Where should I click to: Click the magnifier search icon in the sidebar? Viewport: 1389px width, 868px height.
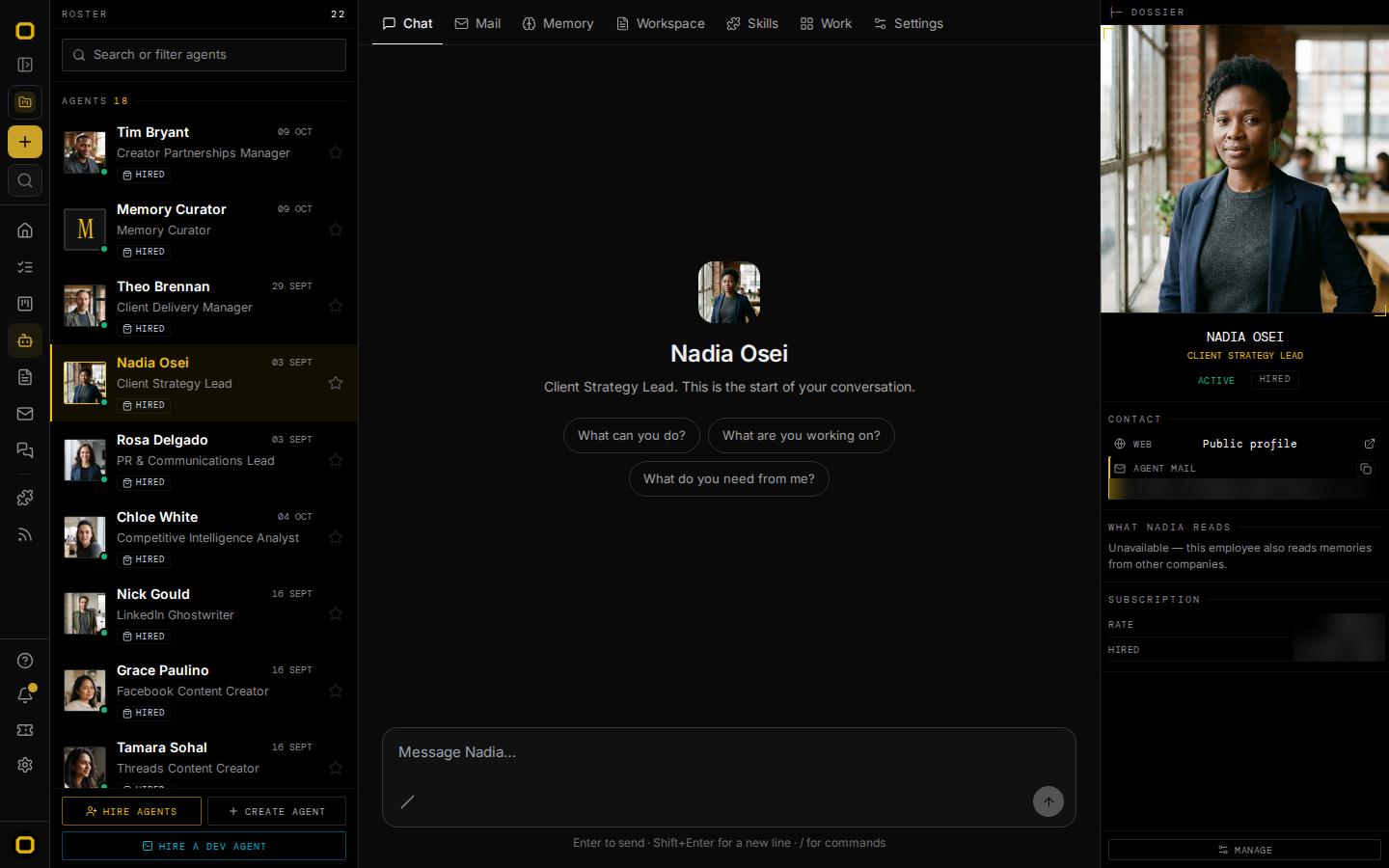tap(25, 180)
